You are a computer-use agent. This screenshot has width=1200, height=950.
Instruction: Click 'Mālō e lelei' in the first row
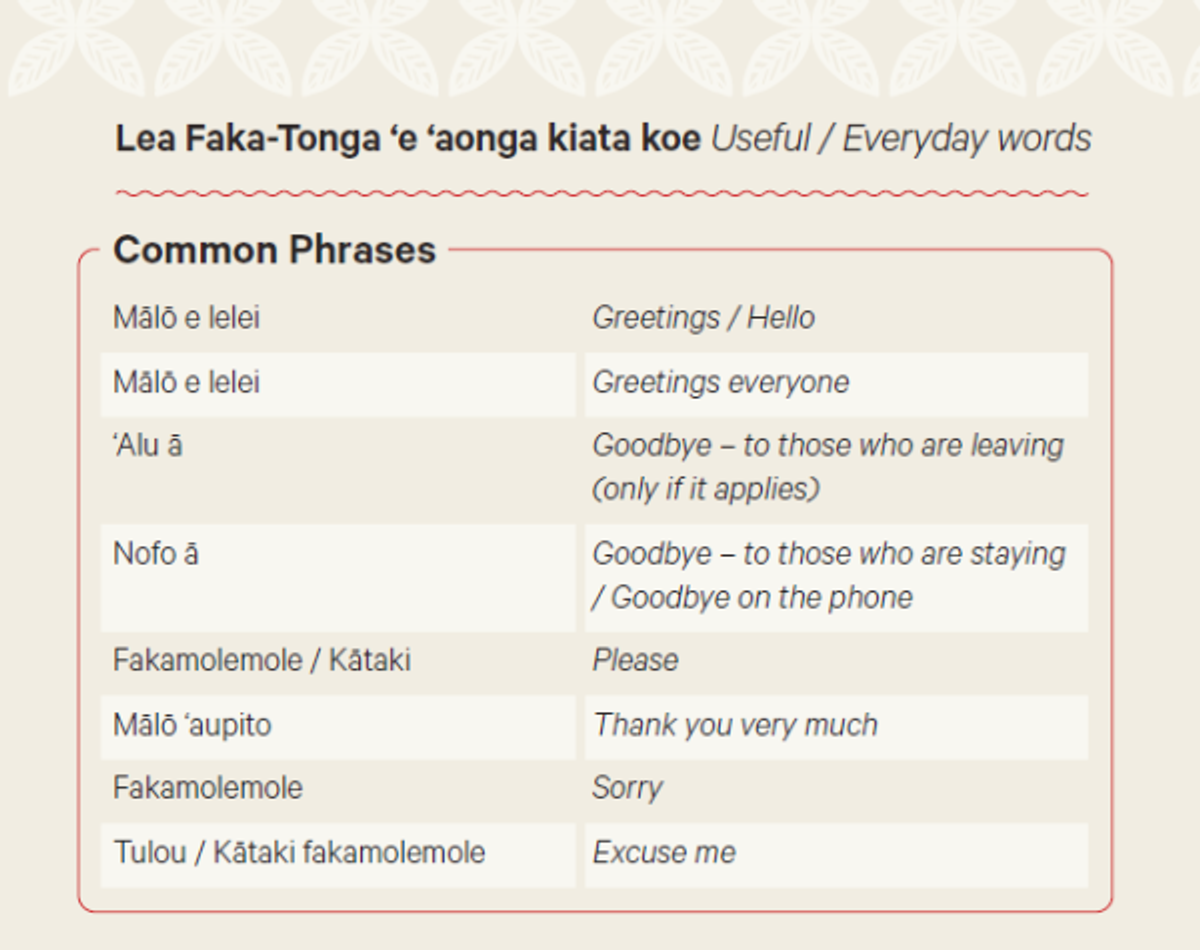pos(187,318)
